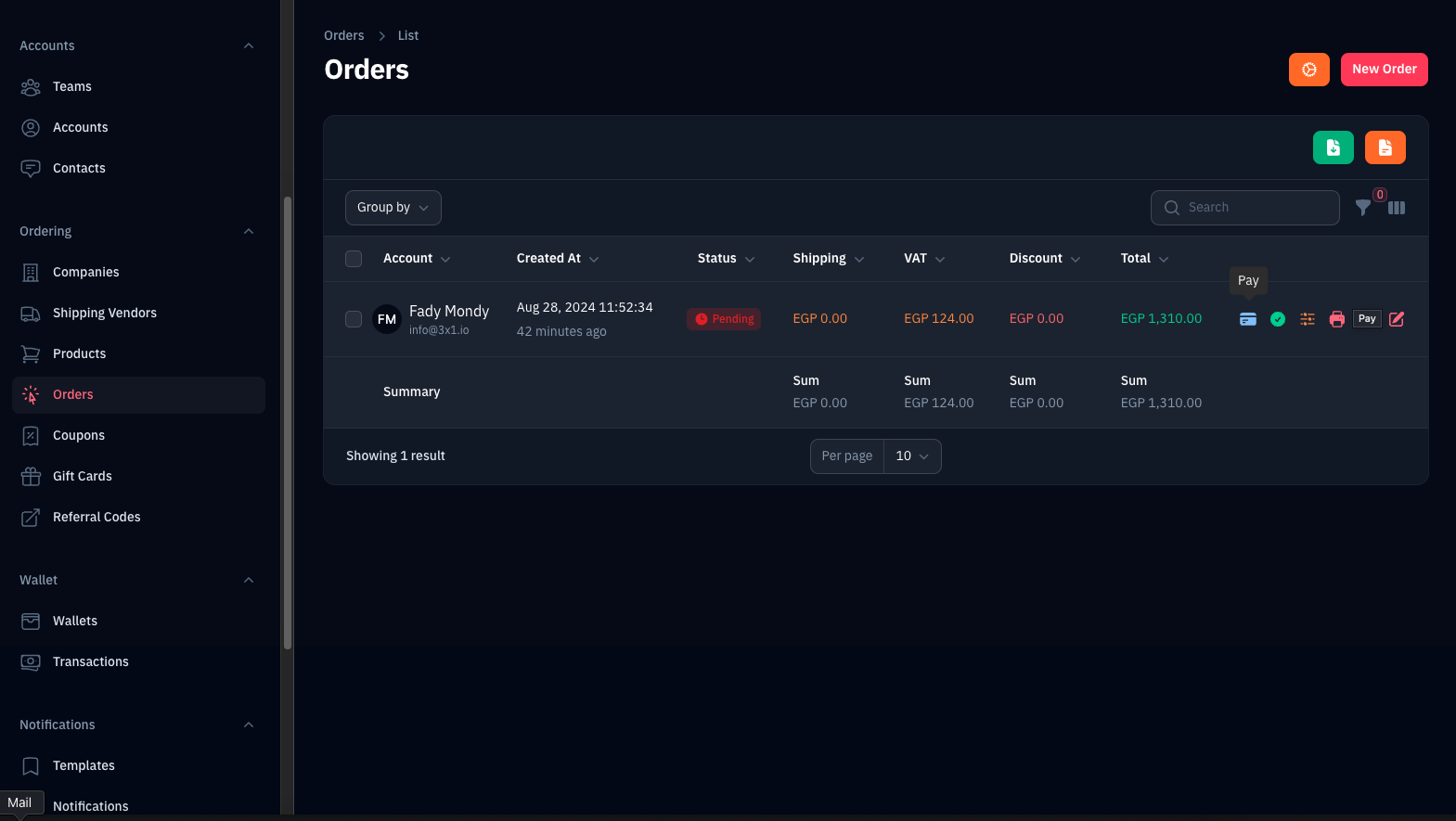Click the blue credit-card pay icon for Fady Mondy

(x=1248, y=319)
